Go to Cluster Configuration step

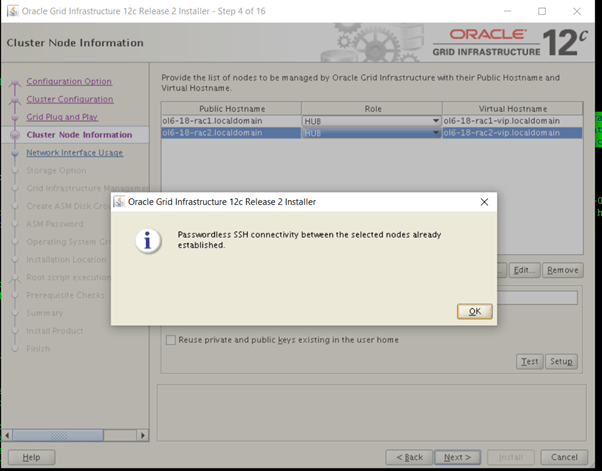point(69,99)
